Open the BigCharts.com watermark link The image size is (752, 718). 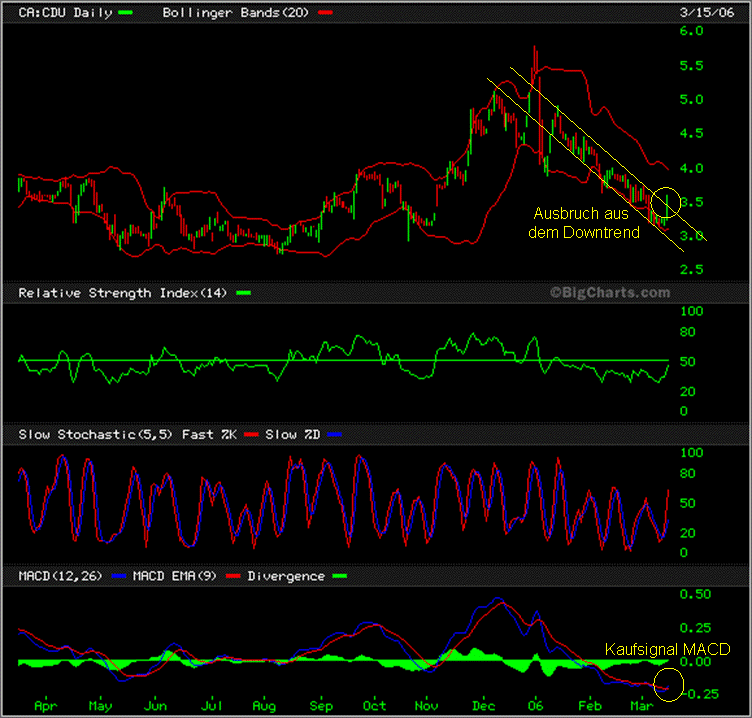(x=608, y=292)
